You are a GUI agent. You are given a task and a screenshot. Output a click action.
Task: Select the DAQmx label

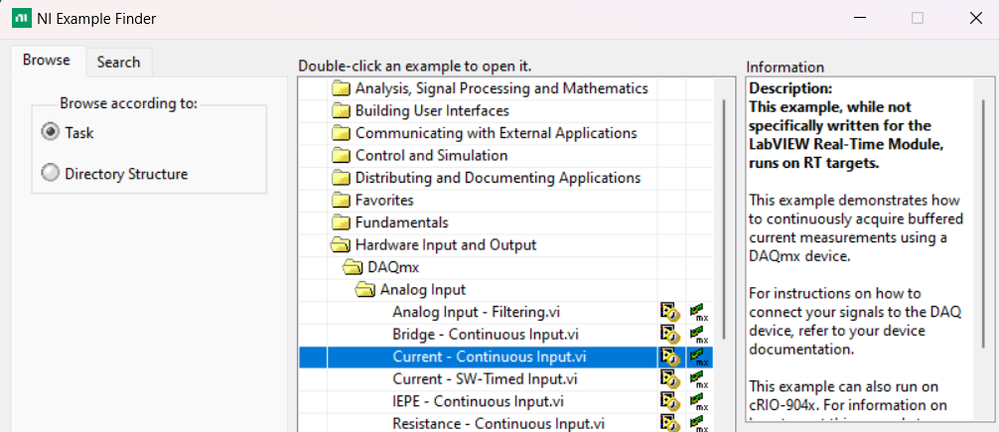[393, 267]
